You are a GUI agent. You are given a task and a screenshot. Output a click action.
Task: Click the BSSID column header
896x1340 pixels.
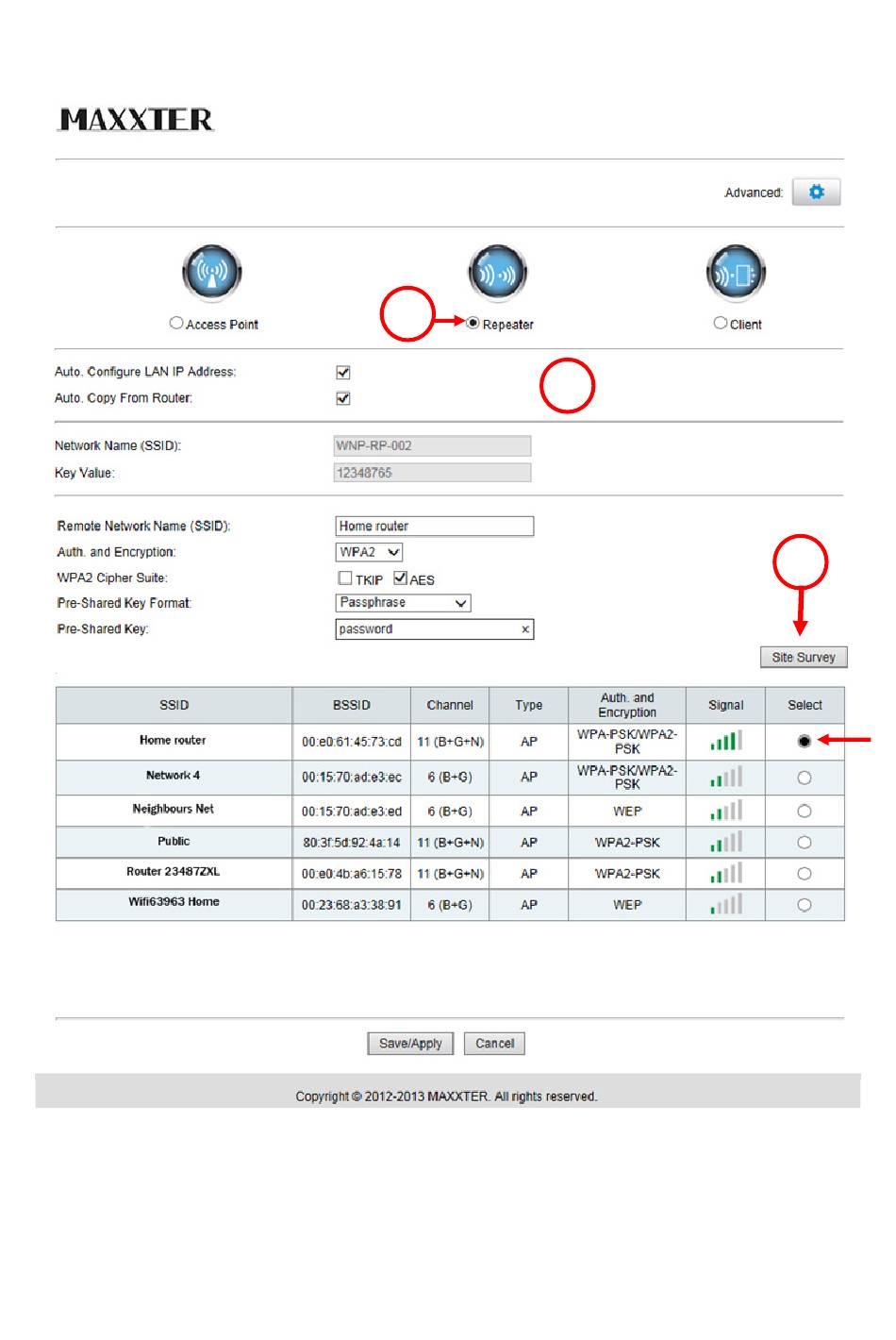coord(352,705)
